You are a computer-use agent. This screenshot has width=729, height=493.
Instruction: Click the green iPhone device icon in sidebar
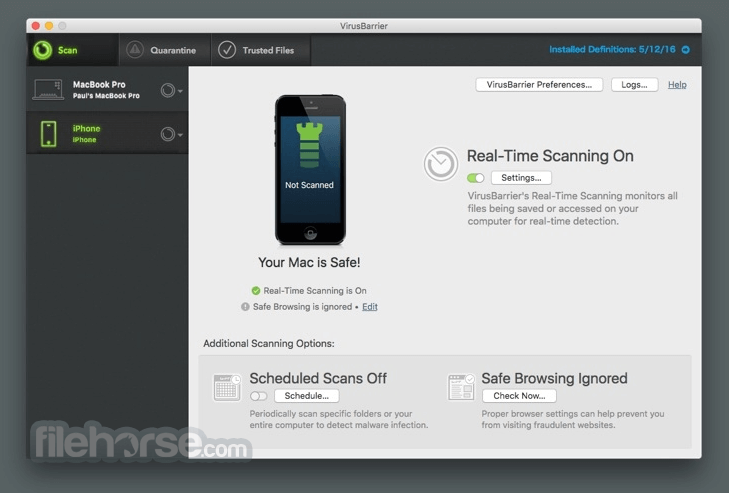[x=49, y=134]
